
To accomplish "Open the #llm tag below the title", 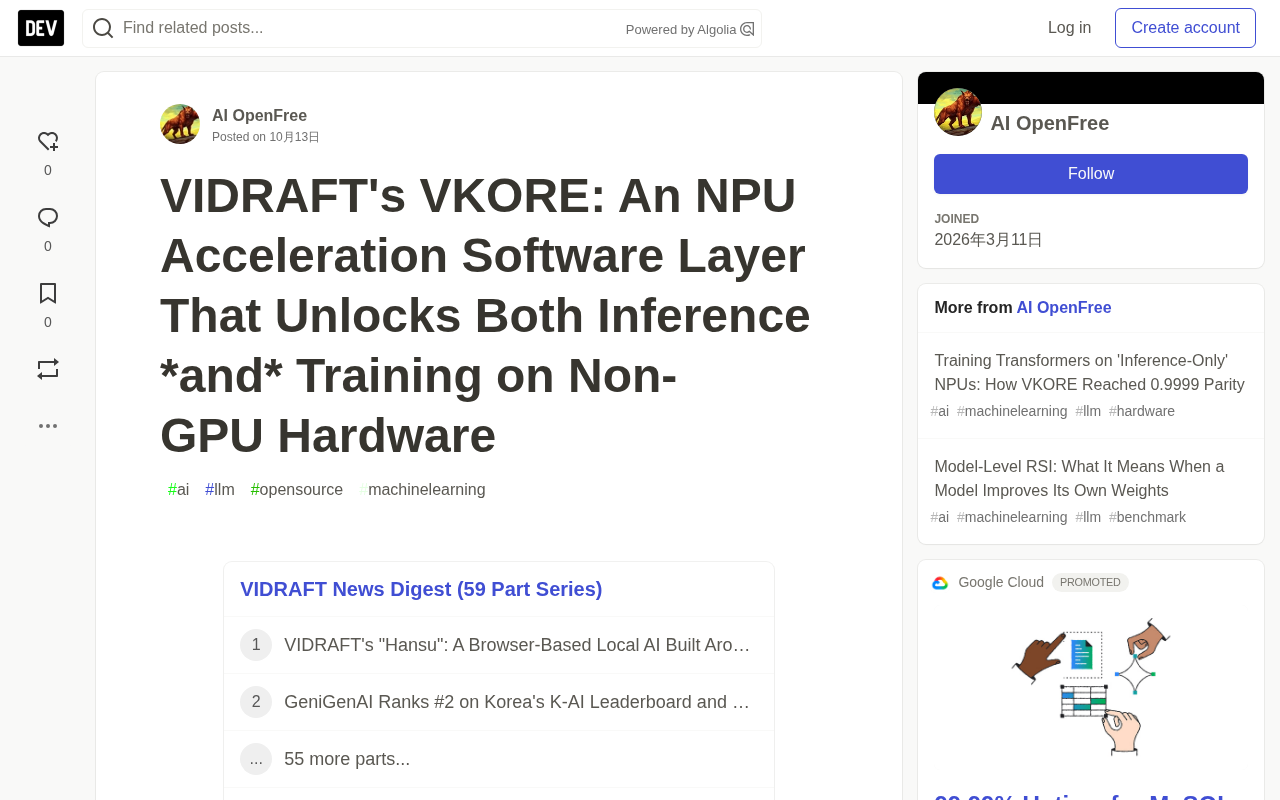I will tap(220, 490).
